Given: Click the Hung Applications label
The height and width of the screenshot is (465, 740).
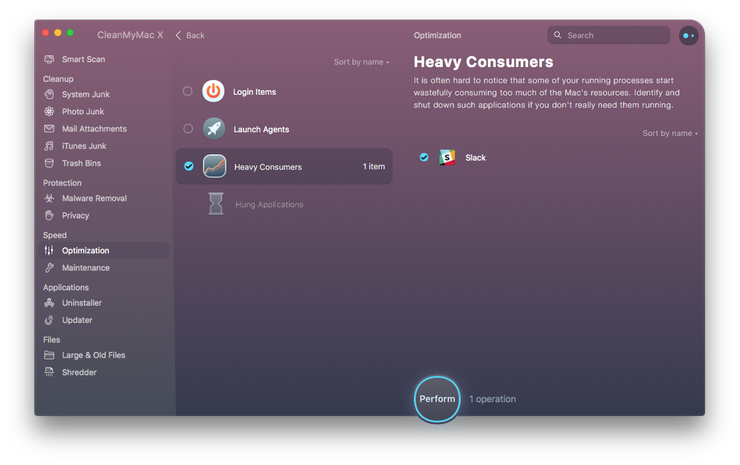Looking at the screenshot, I should [269, 204].
